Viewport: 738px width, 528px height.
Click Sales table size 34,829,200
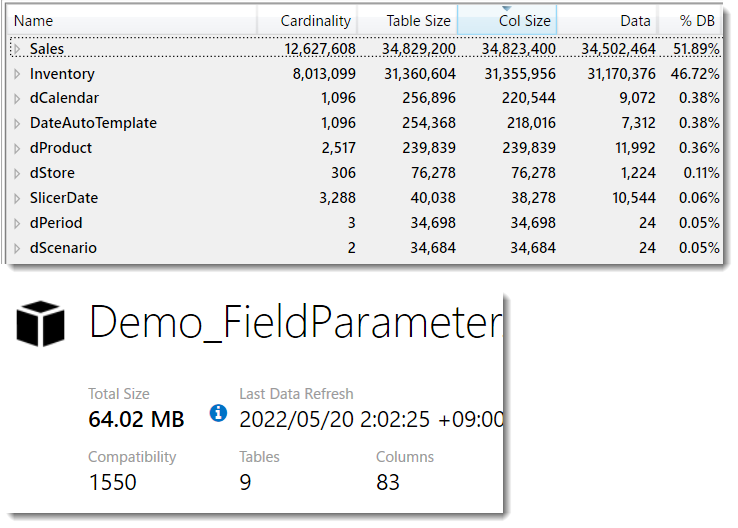(419, 49)
